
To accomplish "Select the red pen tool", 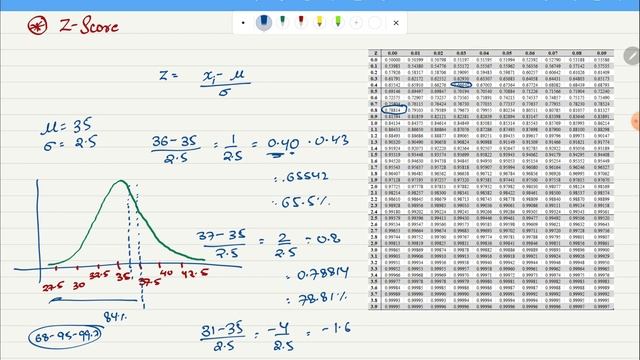I will pyautogui.click(x=301, y=22).
